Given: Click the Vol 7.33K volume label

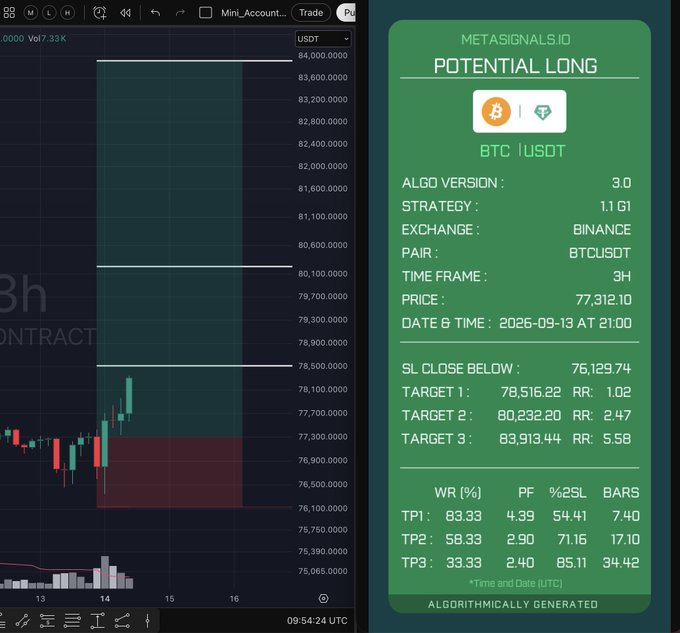Looking at the screenshot, I should pyautogui.click(x=47, y=38).
